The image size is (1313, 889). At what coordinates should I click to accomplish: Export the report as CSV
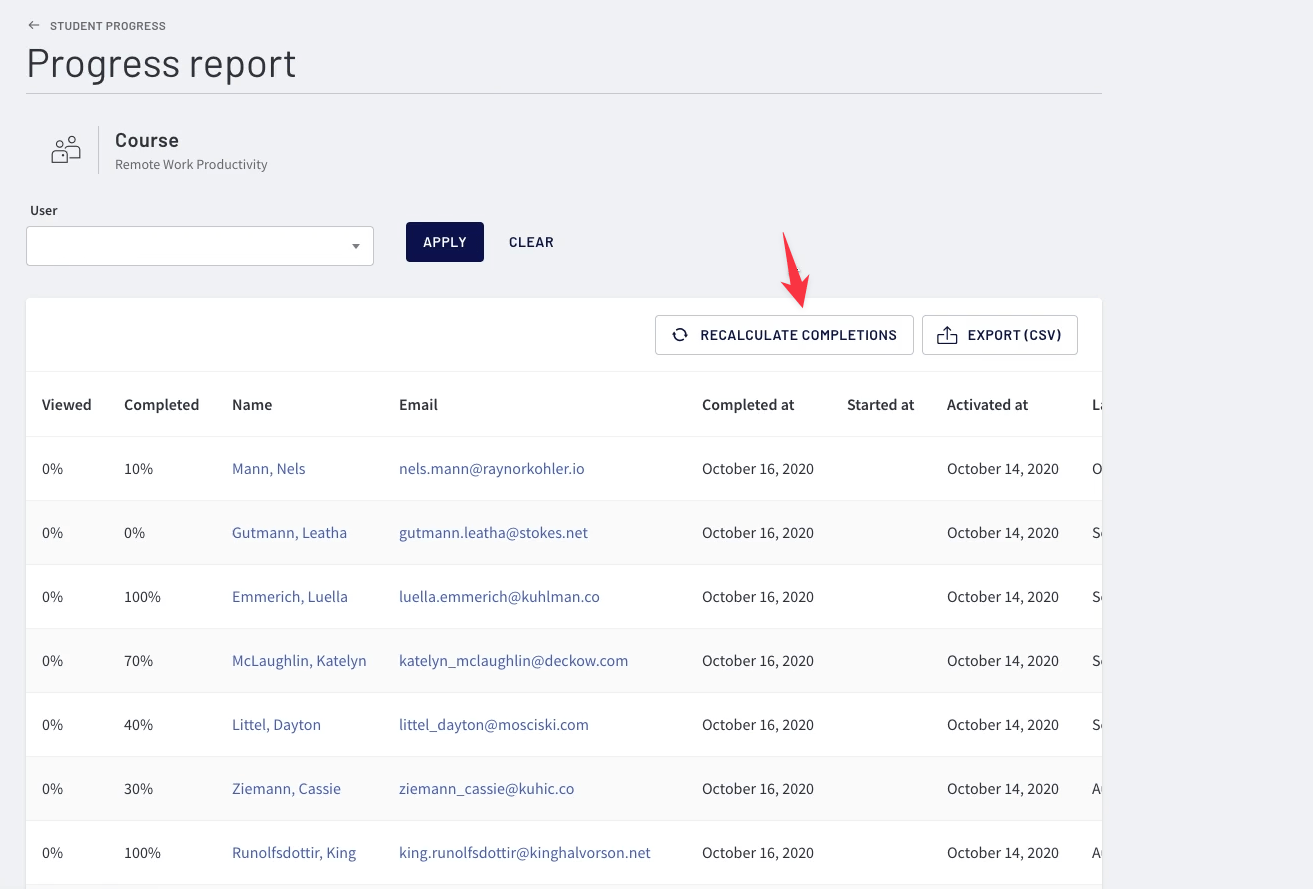999,335
